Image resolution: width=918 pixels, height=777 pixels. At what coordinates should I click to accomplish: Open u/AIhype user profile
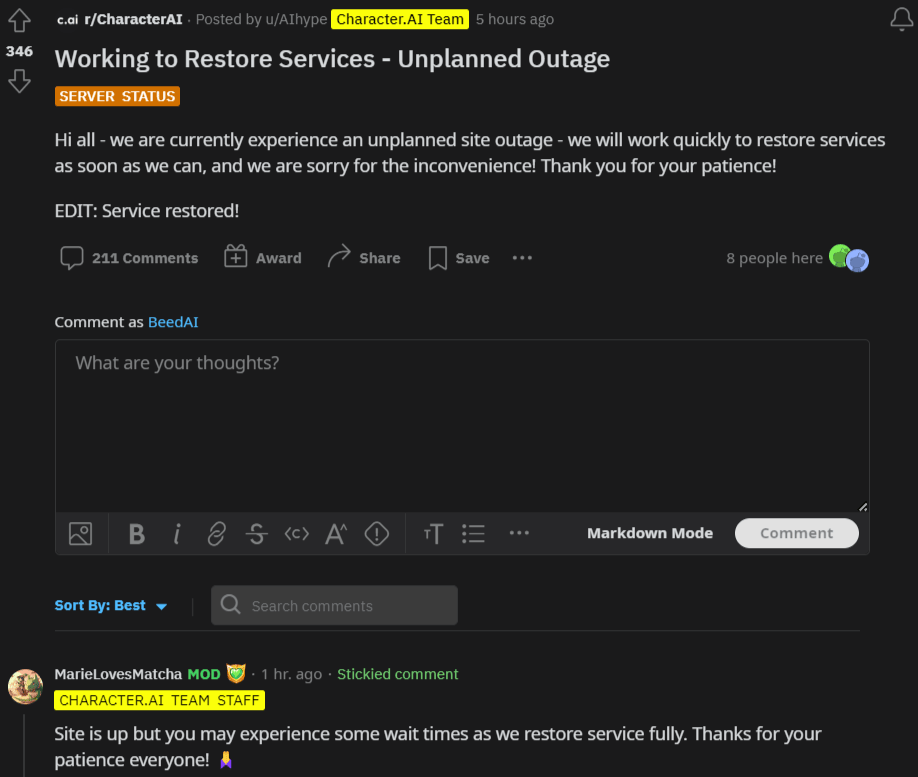click(296, 19)
